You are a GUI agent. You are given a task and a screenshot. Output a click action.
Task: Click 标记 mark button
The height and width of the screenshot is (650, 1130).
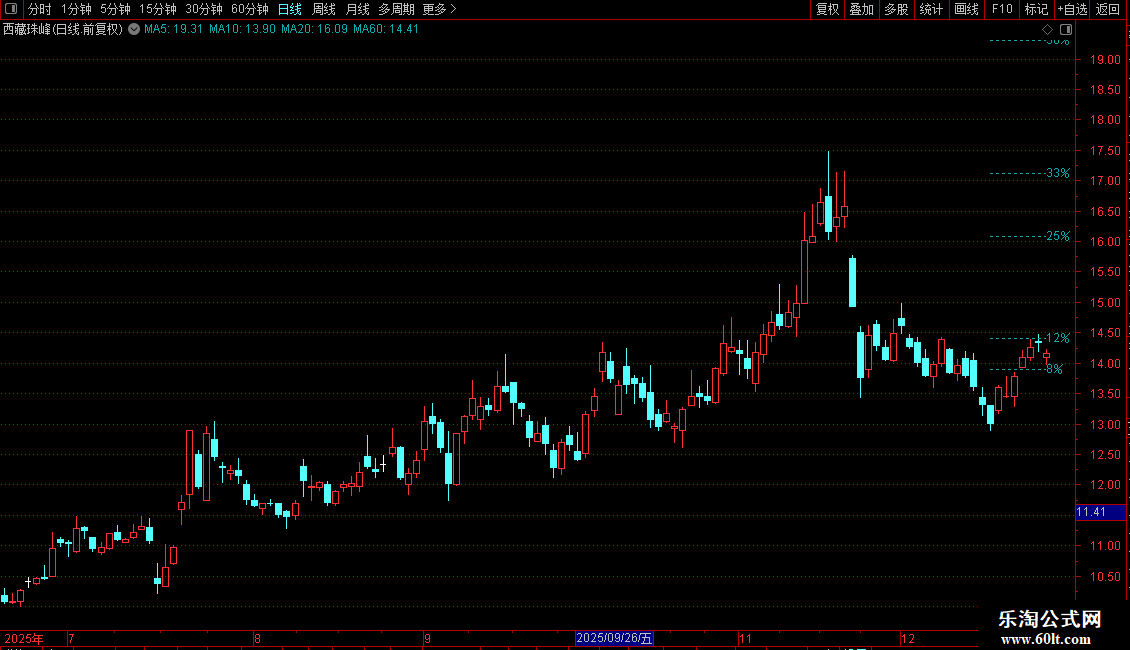(1036, 9)
